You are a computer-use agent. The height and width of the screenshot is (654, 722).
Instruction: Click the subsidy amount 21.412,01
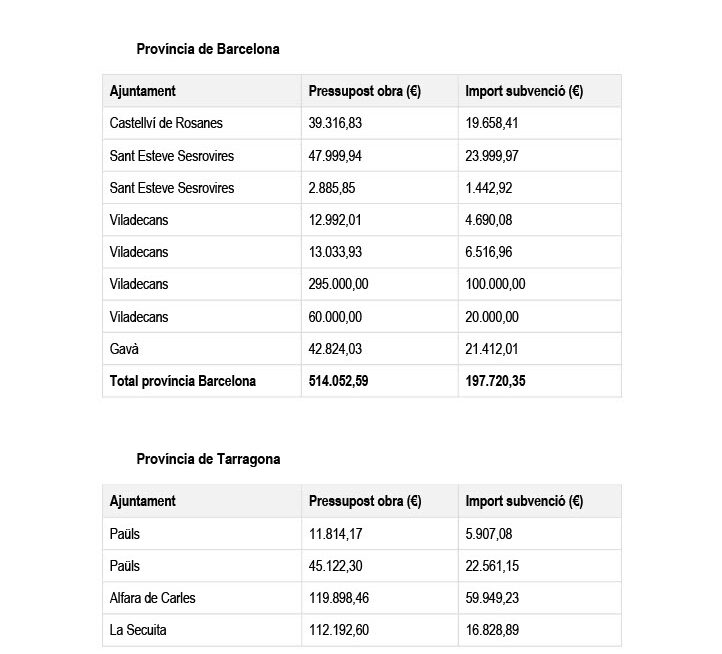(x=493, y=349)
